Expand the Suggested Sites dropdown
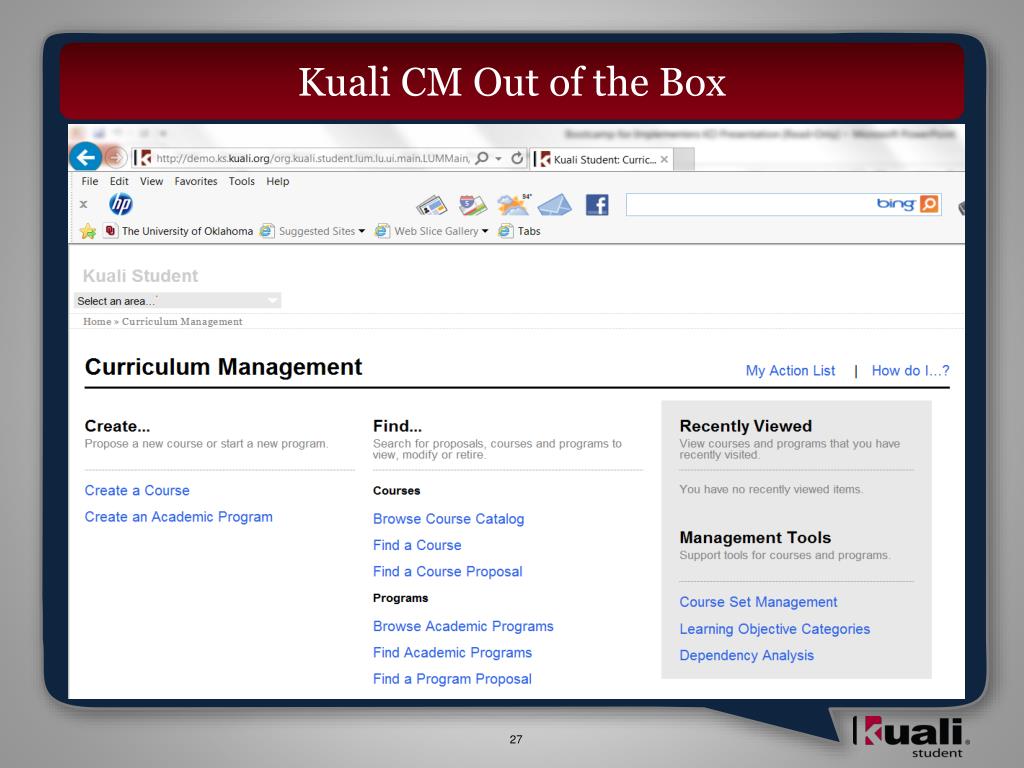The image size is (1024, 768). click(x=362, y=231)
